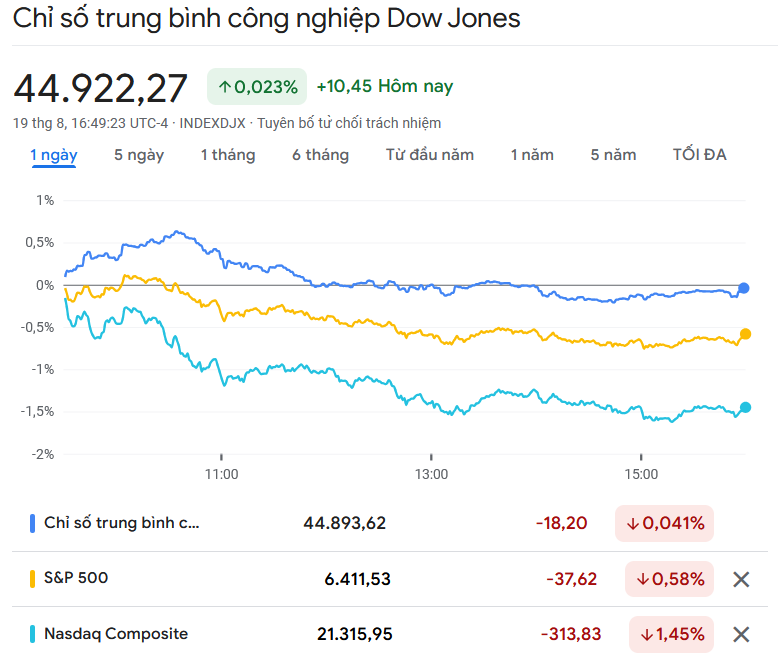Select the Từ đầu năm tab
778x655 pixels.
coord(430,155)
